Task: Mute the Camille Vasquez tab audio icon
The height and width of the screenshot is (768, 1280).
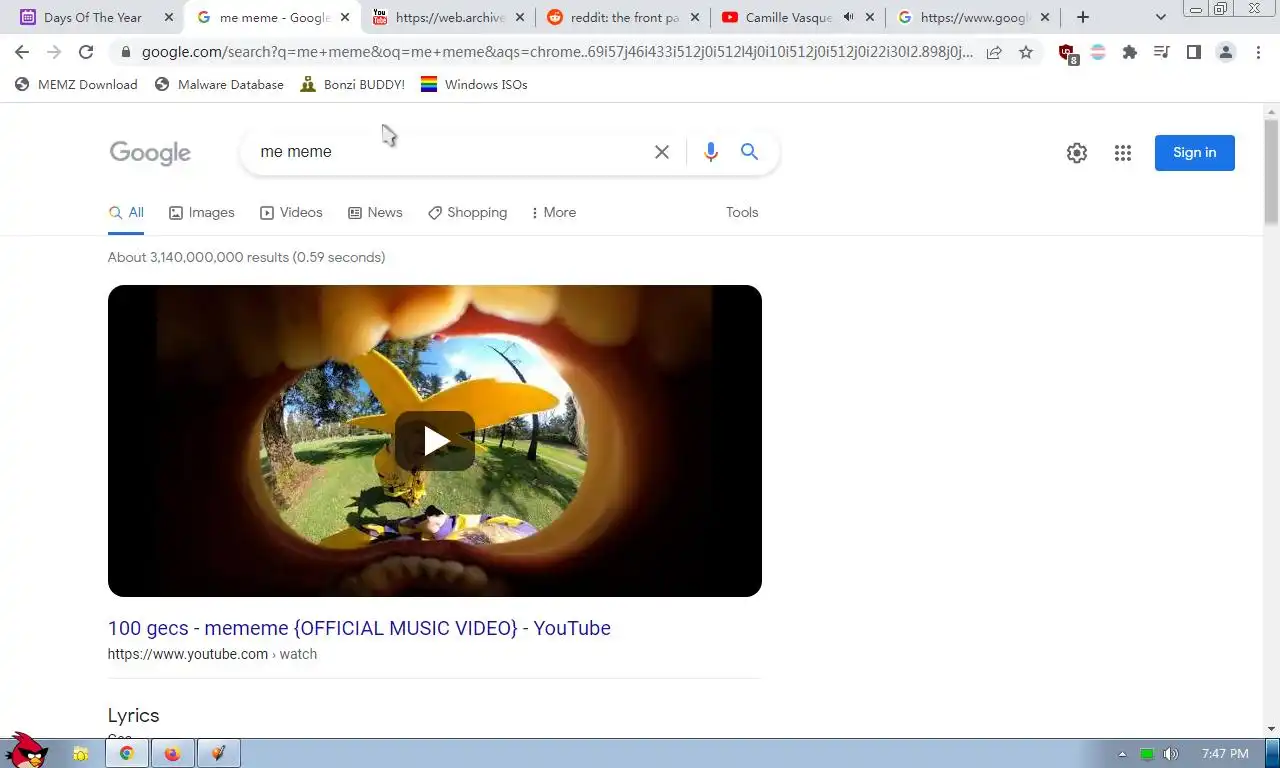Action: 848,17
